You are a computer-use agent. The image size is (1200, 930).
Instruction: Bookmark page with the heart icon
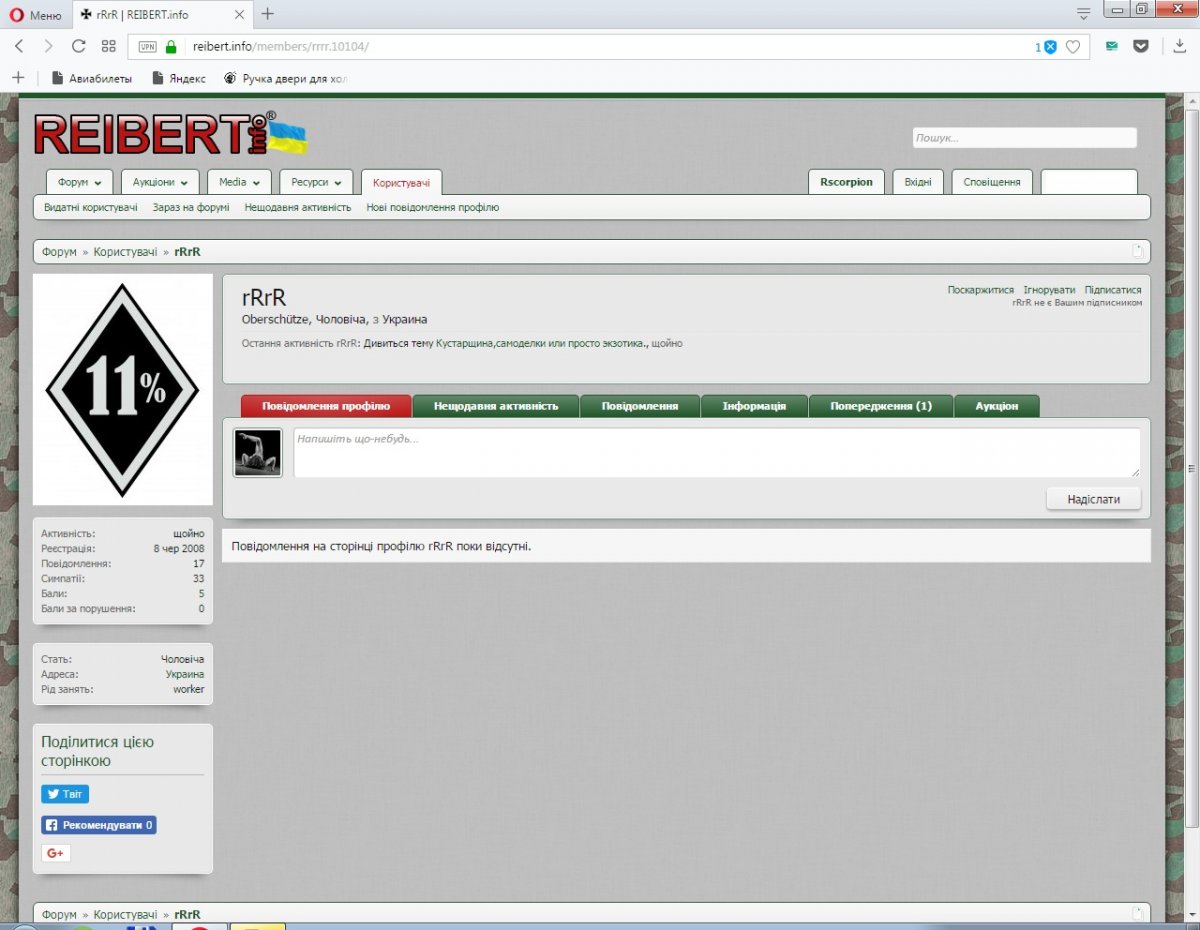tap(1073, 47)
